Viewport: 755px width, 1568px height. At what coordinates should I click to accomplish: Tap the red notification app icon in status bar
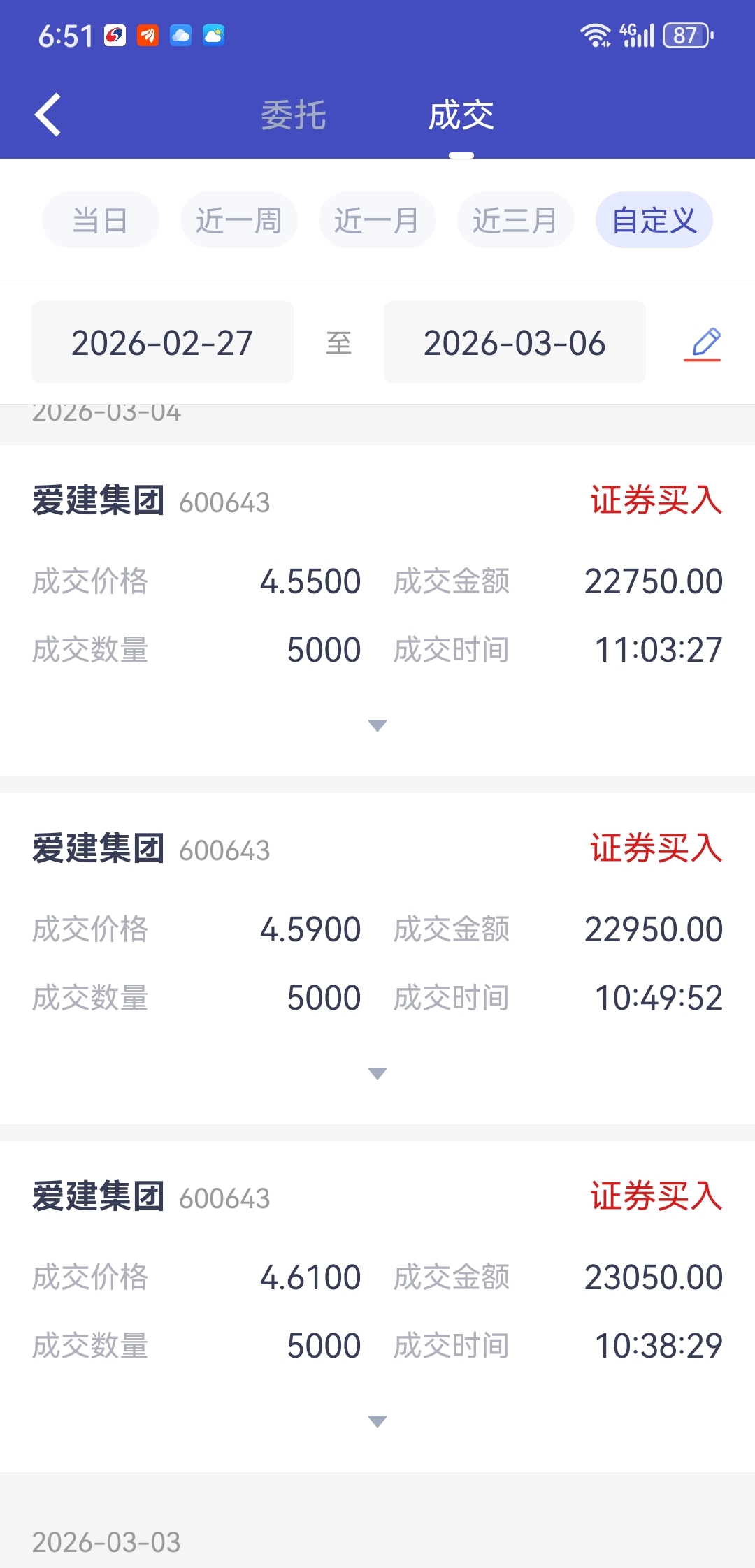148,35
